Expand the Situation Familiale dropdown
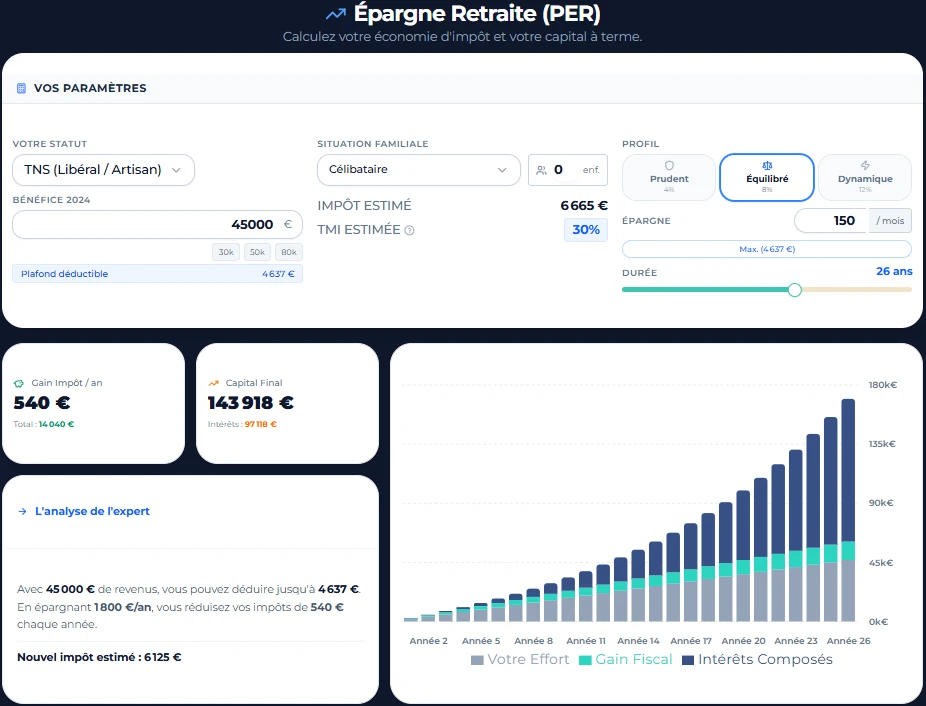 point(418,170)
